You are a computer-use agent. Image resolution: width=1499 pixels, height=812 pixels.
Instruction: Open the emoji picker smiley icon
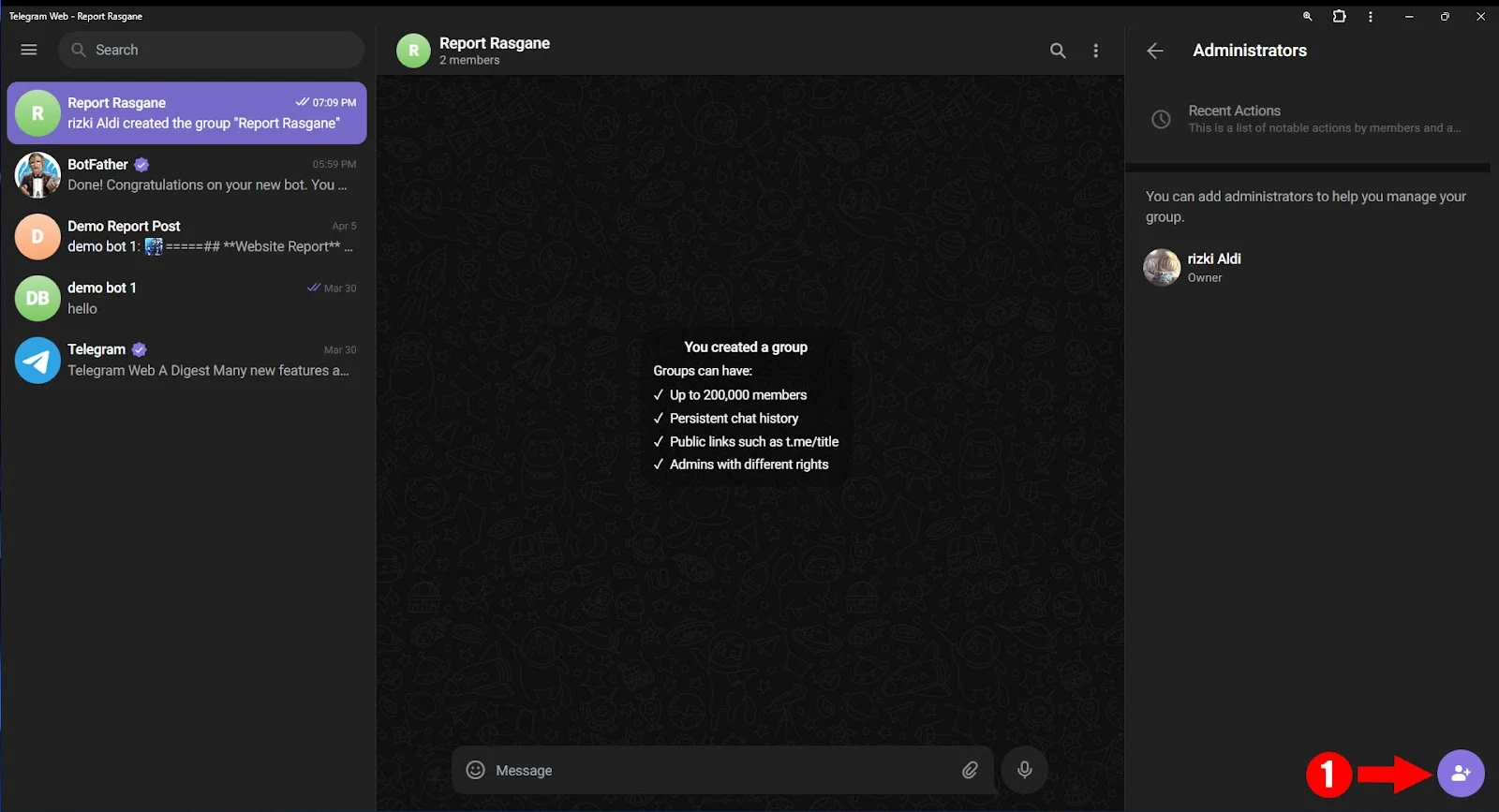click(x=476, y=770)
